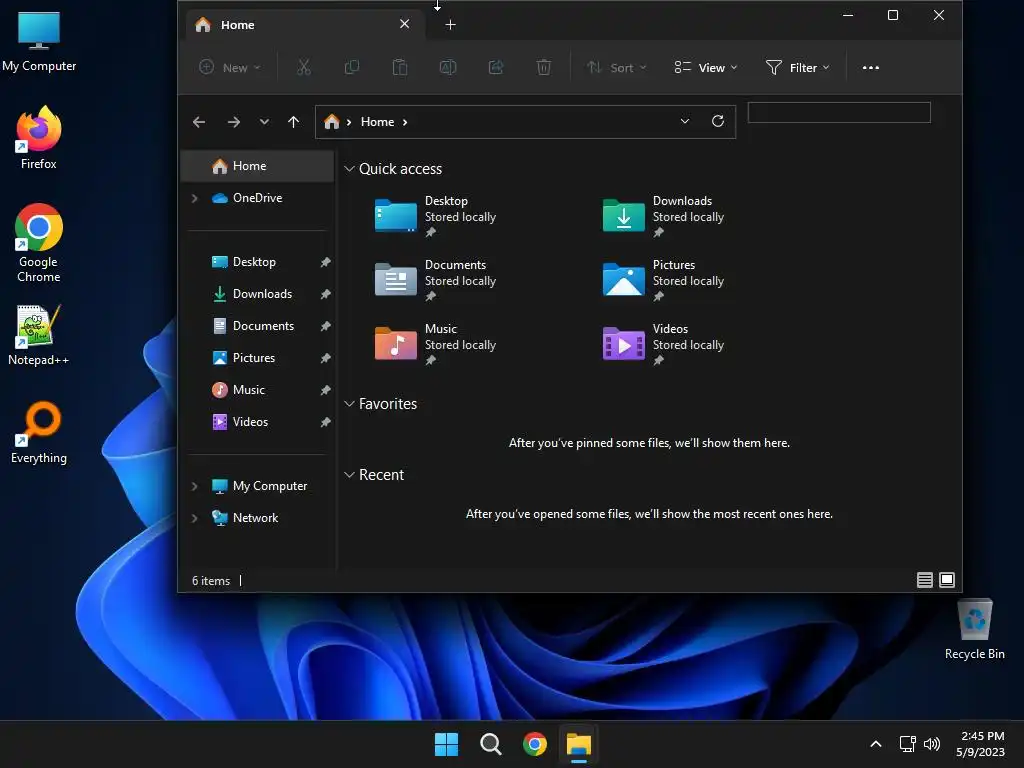Launch Chrome from the taskbar
Image resolution: width=1024 pixels, height=768 pixels.
click(x=535, y=744)
